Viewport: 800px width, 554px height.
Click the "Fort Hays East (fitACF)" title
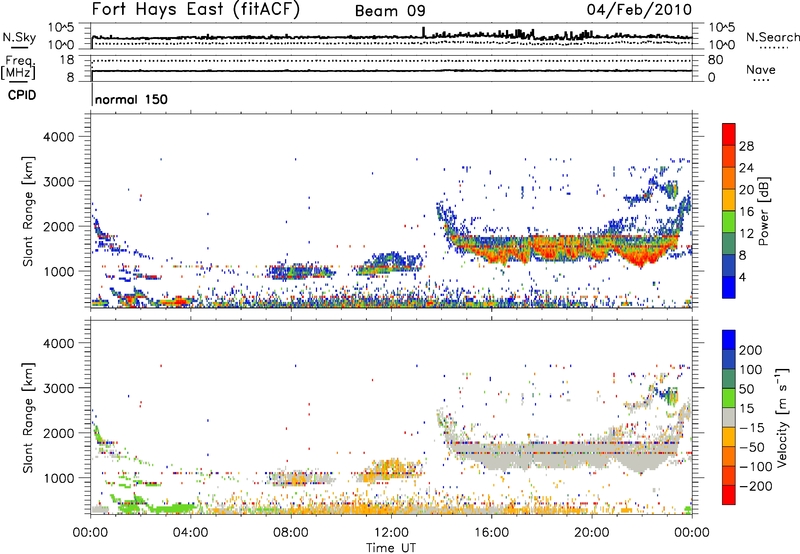tap(196, 9)
